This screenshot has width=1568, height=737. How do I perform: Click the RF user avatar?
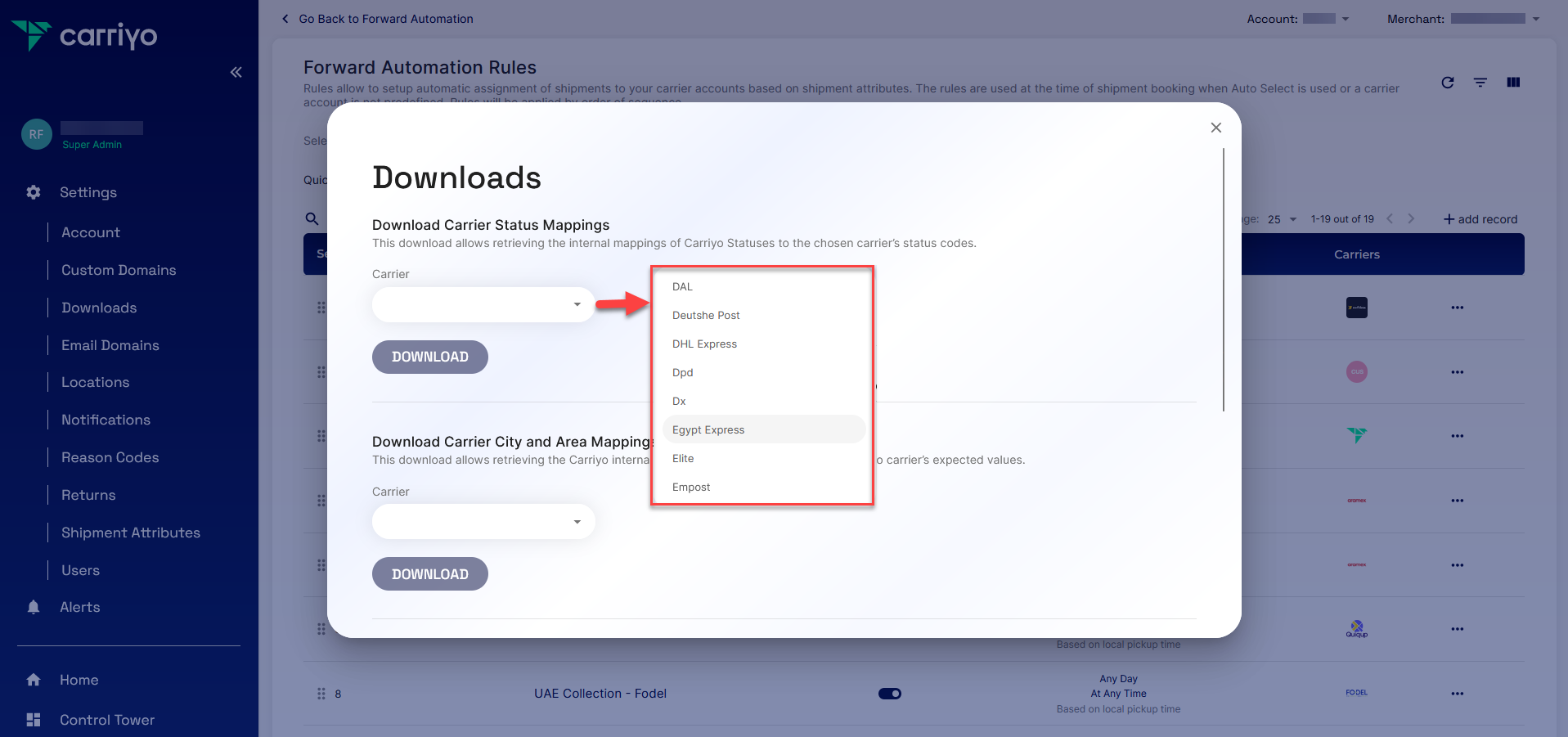coord(37,134)
